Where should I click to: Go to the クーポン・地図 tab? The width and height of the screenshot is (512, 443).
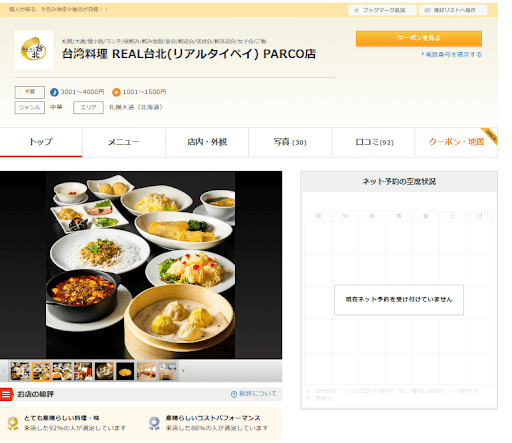tap(456, 142)
